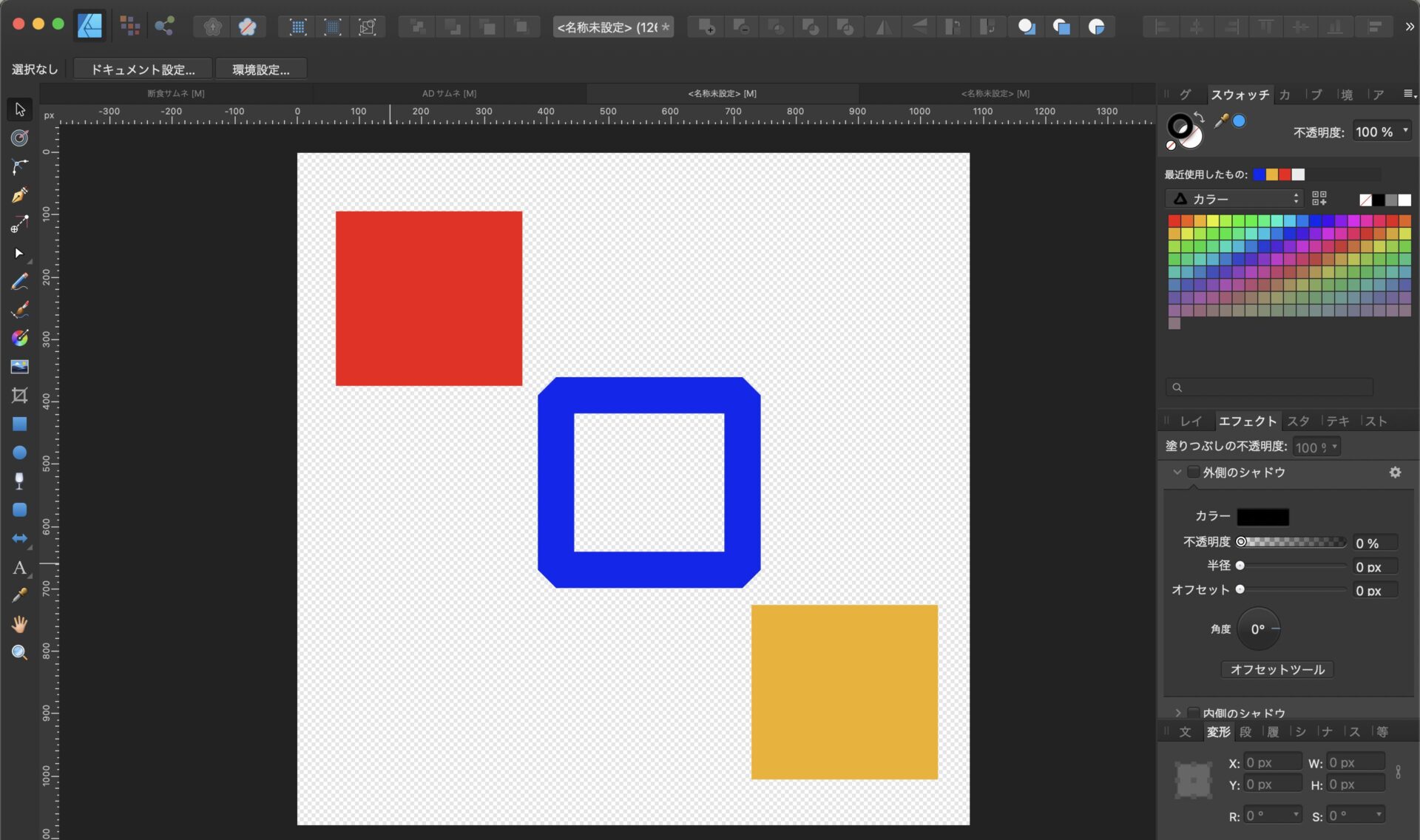Click the ドキュメント設定... button
Screen dimensions: 1420x840
[x=143, y=69]
